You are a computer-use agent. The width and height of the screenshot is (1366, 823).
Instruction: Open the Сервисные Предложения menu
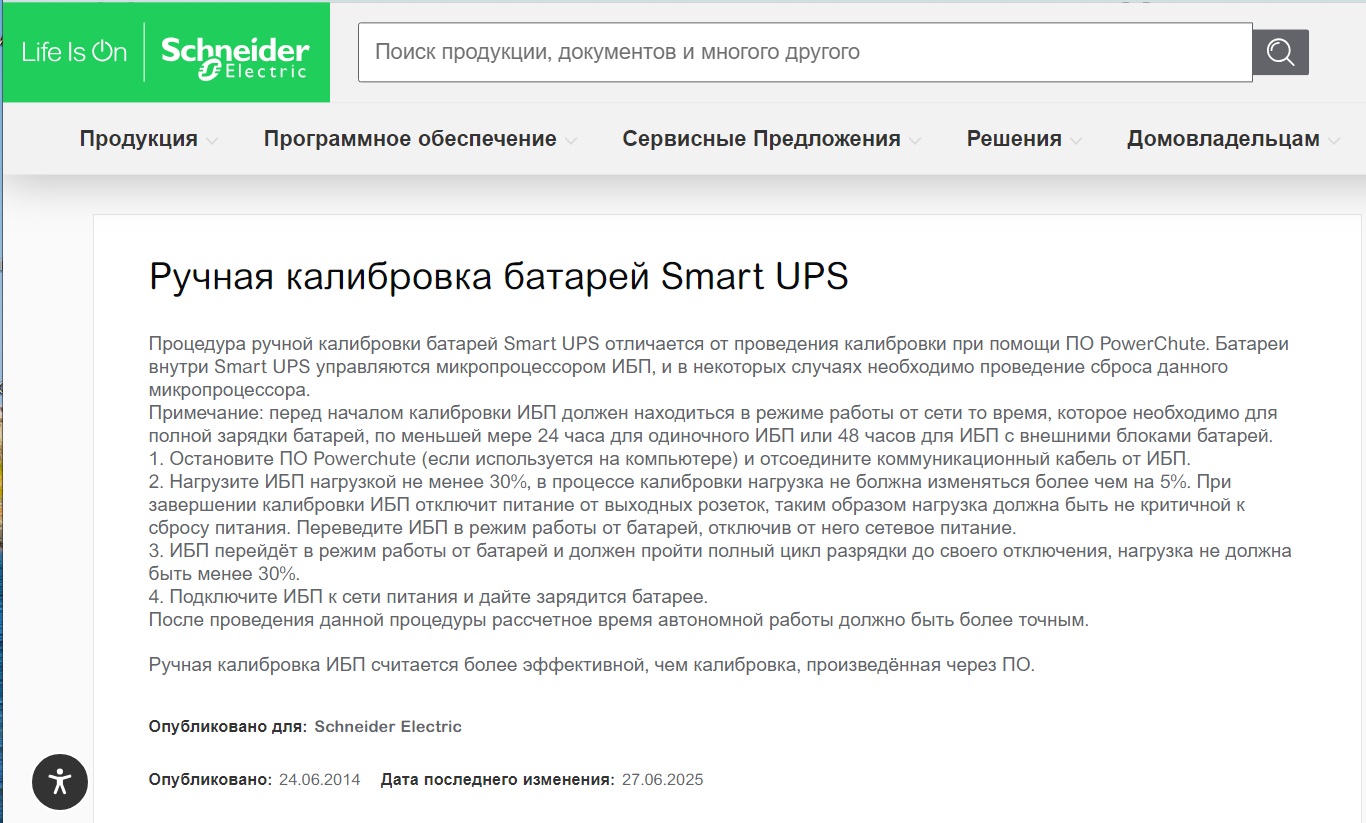(x=761, y=139)
